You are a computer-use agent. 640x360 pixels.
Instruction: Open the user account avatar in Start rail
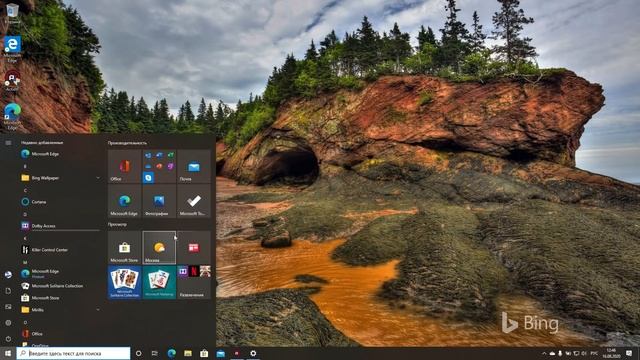[x=8, y=275]
